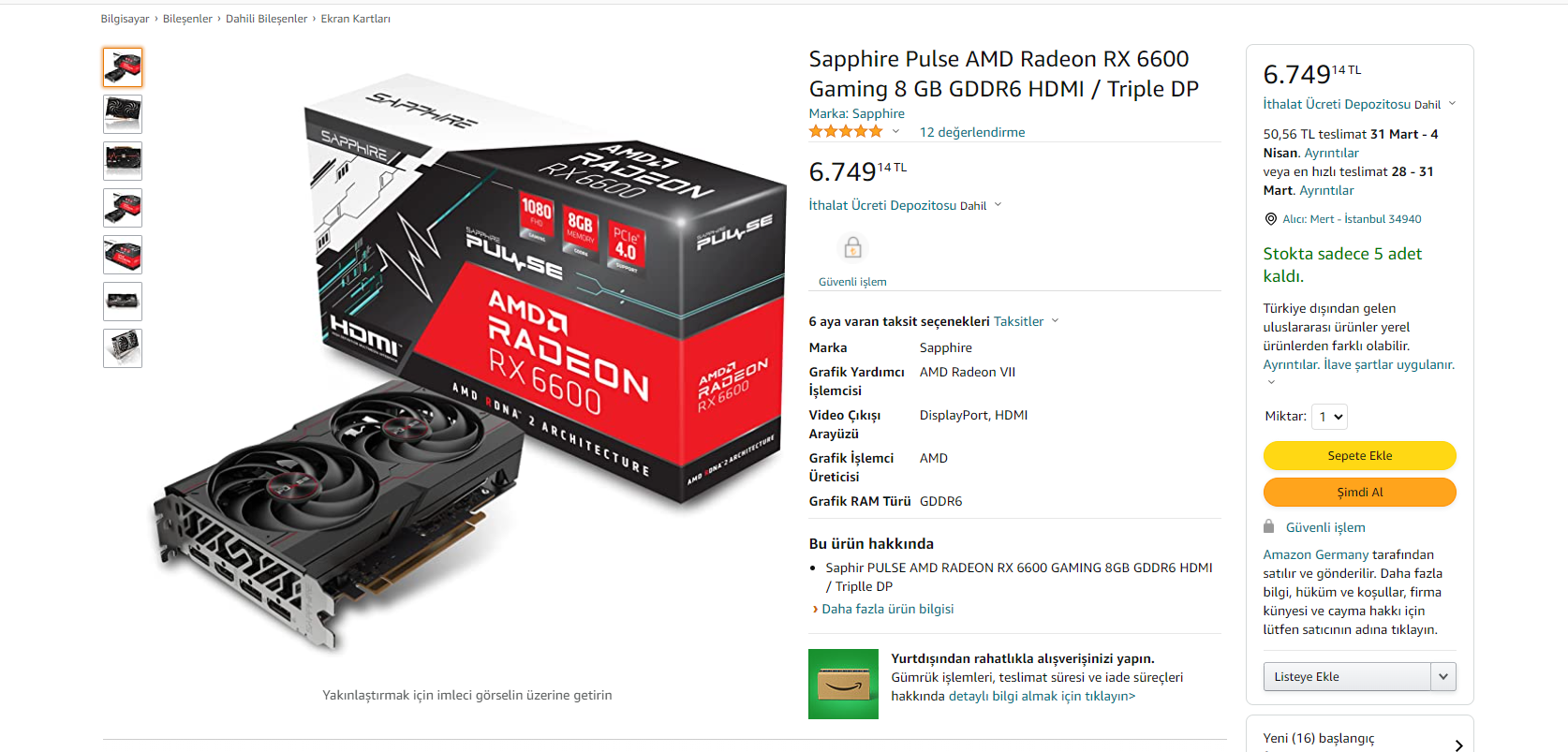The height and width of the screenshot is (752, 1568).
Task: Open the Amazon Germany seller link
Action: coord(1315,554)
